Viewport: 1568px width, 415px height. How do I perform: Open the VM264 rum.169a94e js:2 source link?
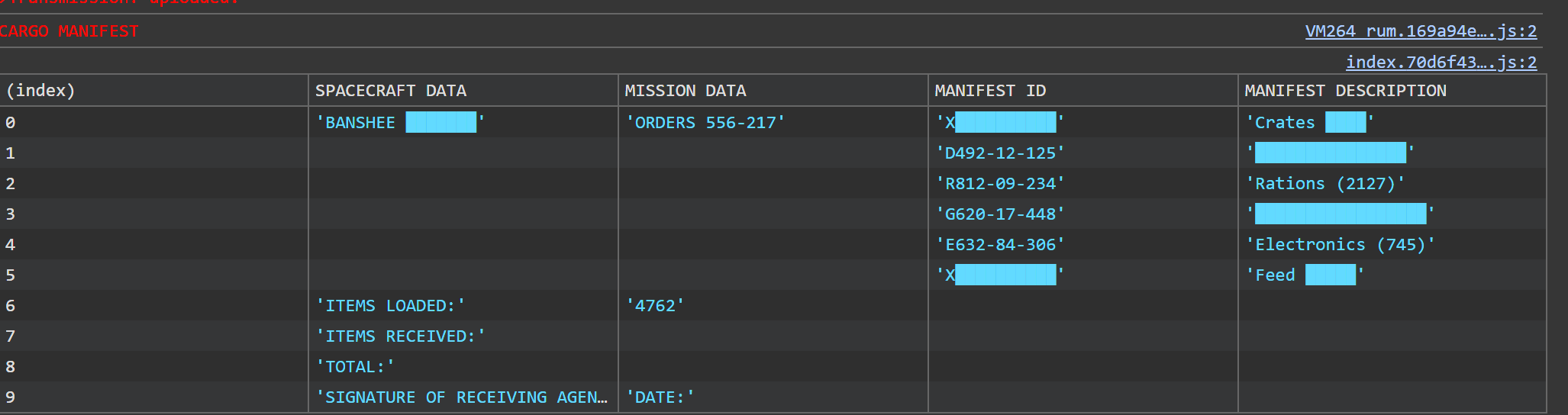pos(1421,31)
